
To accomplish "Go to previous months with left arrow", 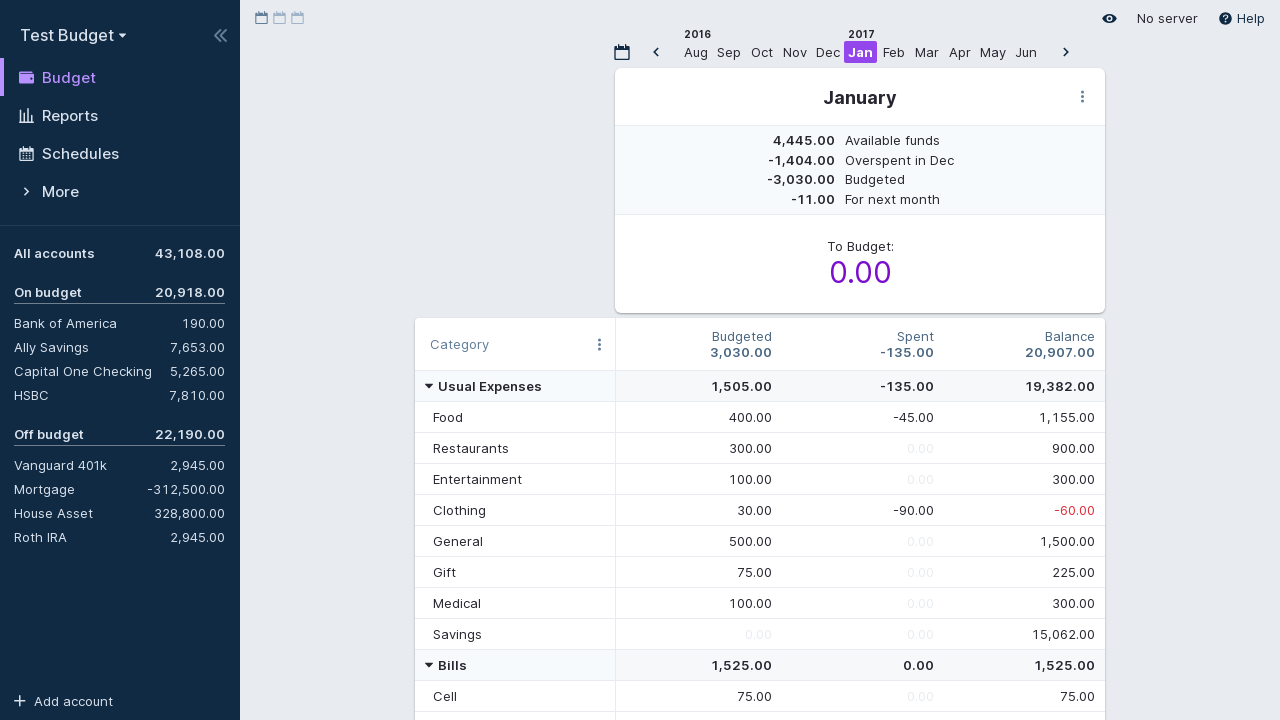I will tap(656, 52).
